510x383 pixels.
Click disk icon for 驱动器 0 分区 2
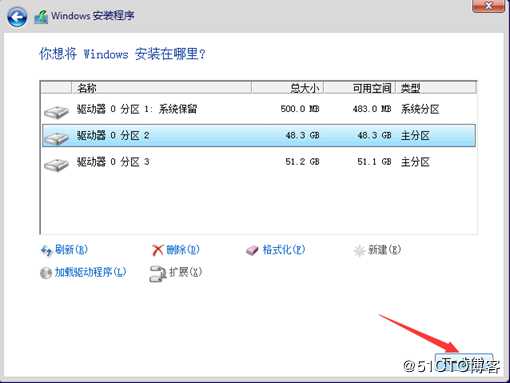click(56, 138)
